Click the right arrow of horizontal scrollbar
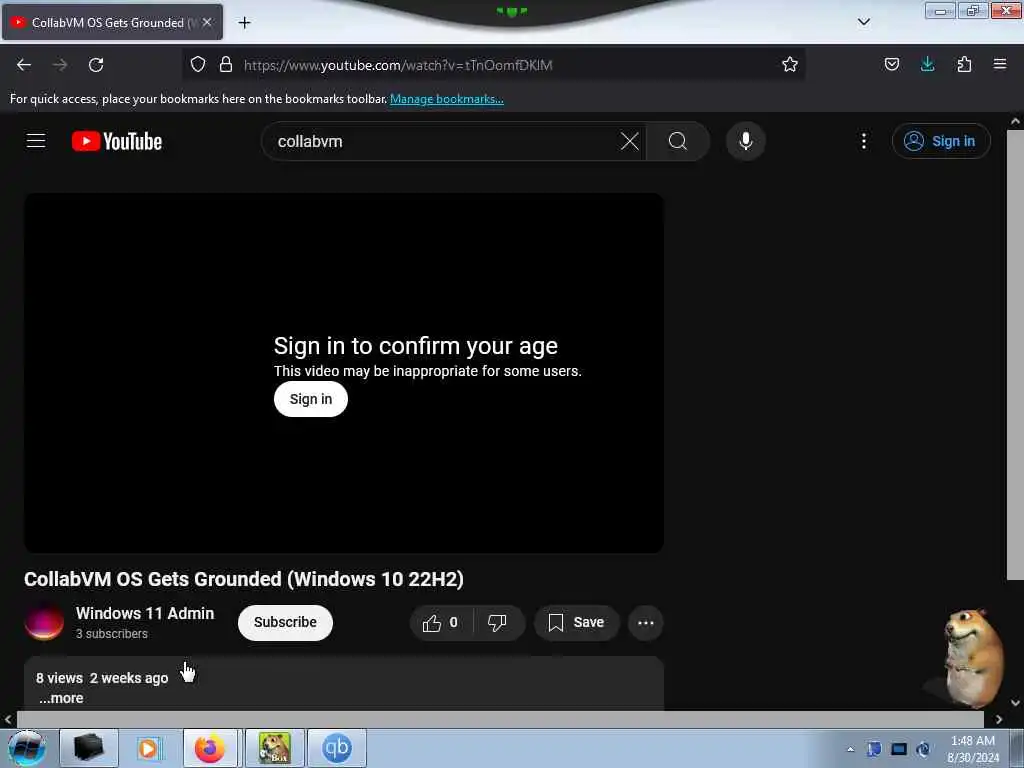Viewport: 1024px width, 768px height. (x=999, y=720)
